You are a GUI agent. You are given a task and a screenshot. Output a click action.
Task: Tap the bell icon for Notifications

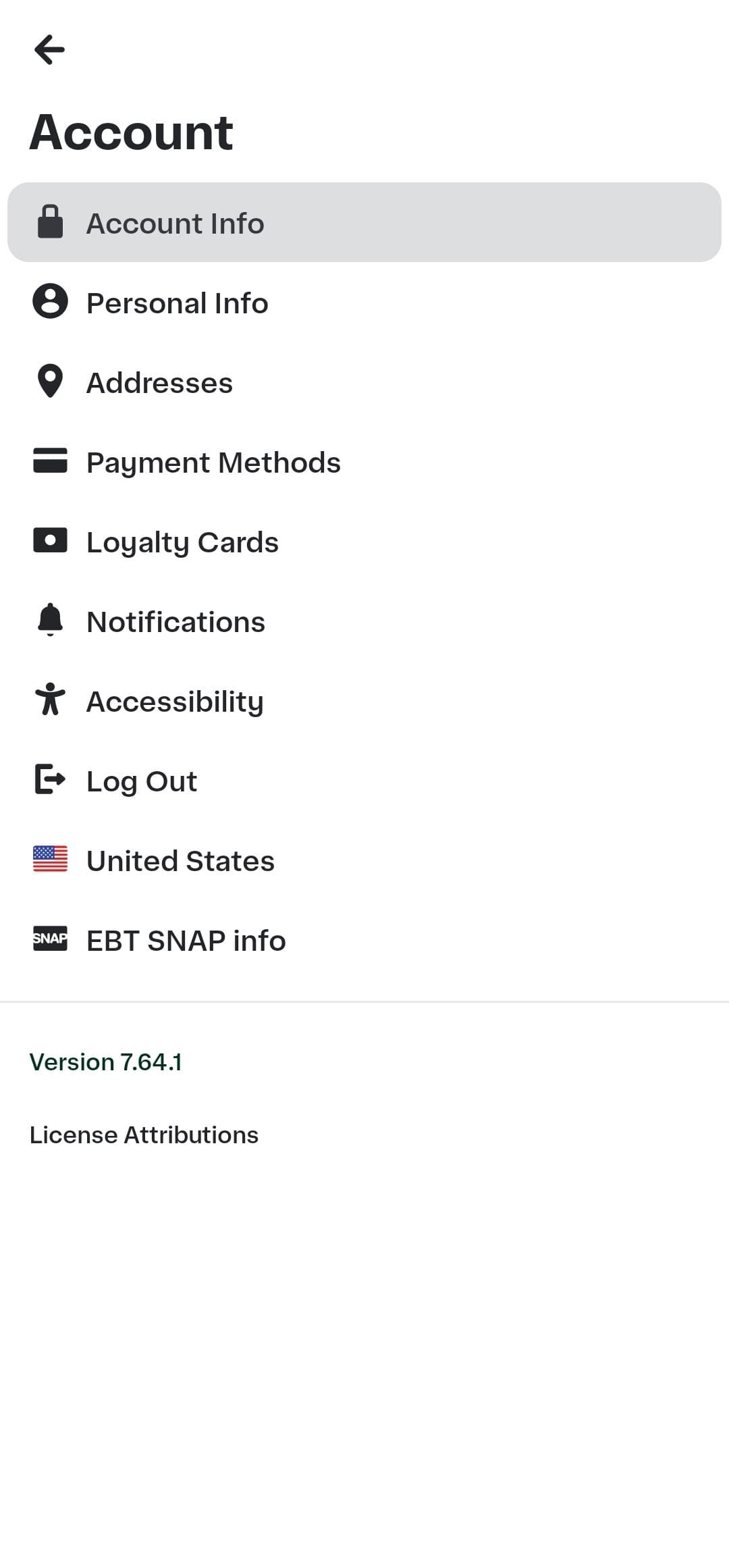pyautogui.click(x=50, y=620)
